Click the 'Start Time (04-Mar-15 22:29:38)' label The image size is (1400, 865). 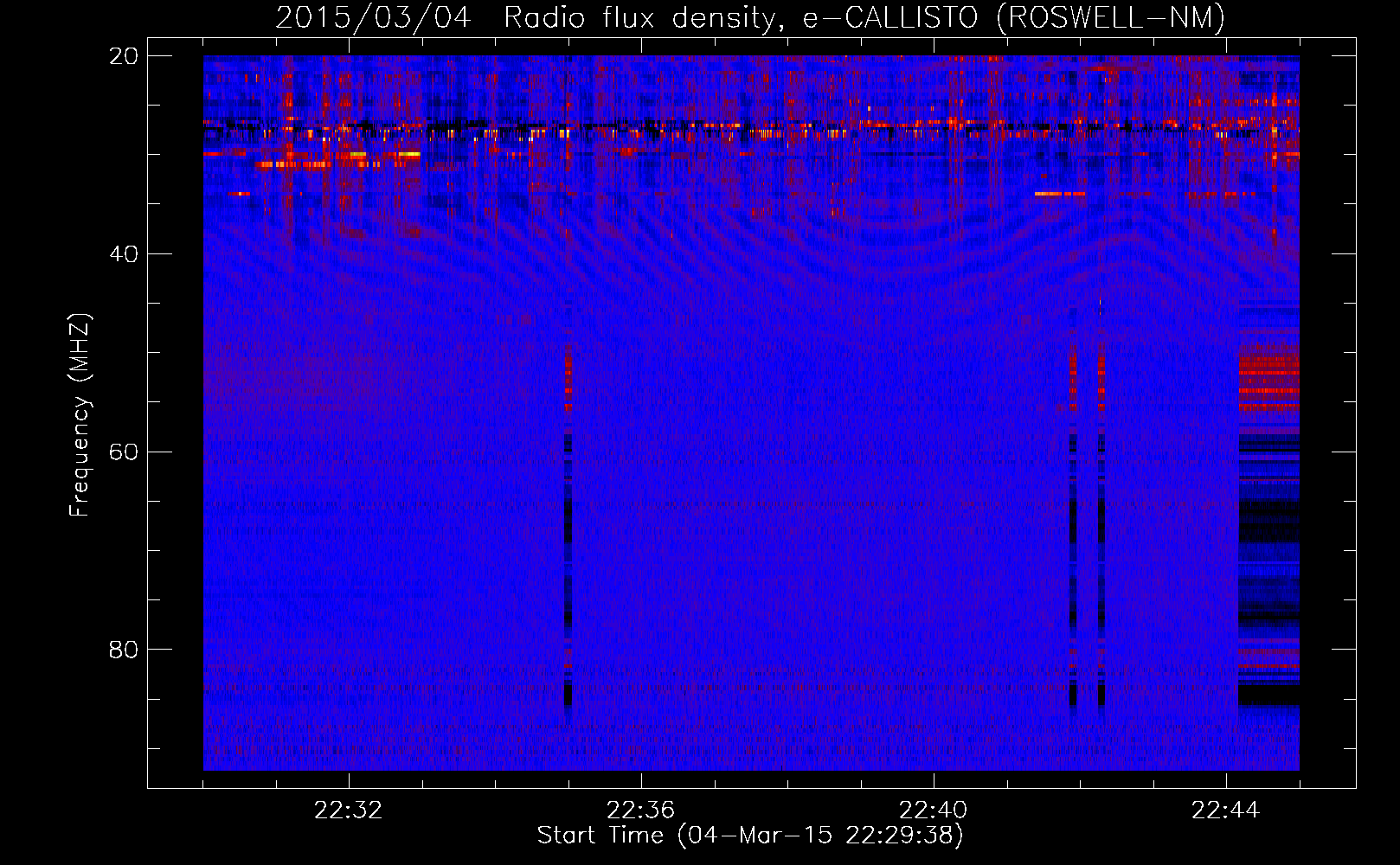coord(750,836)
